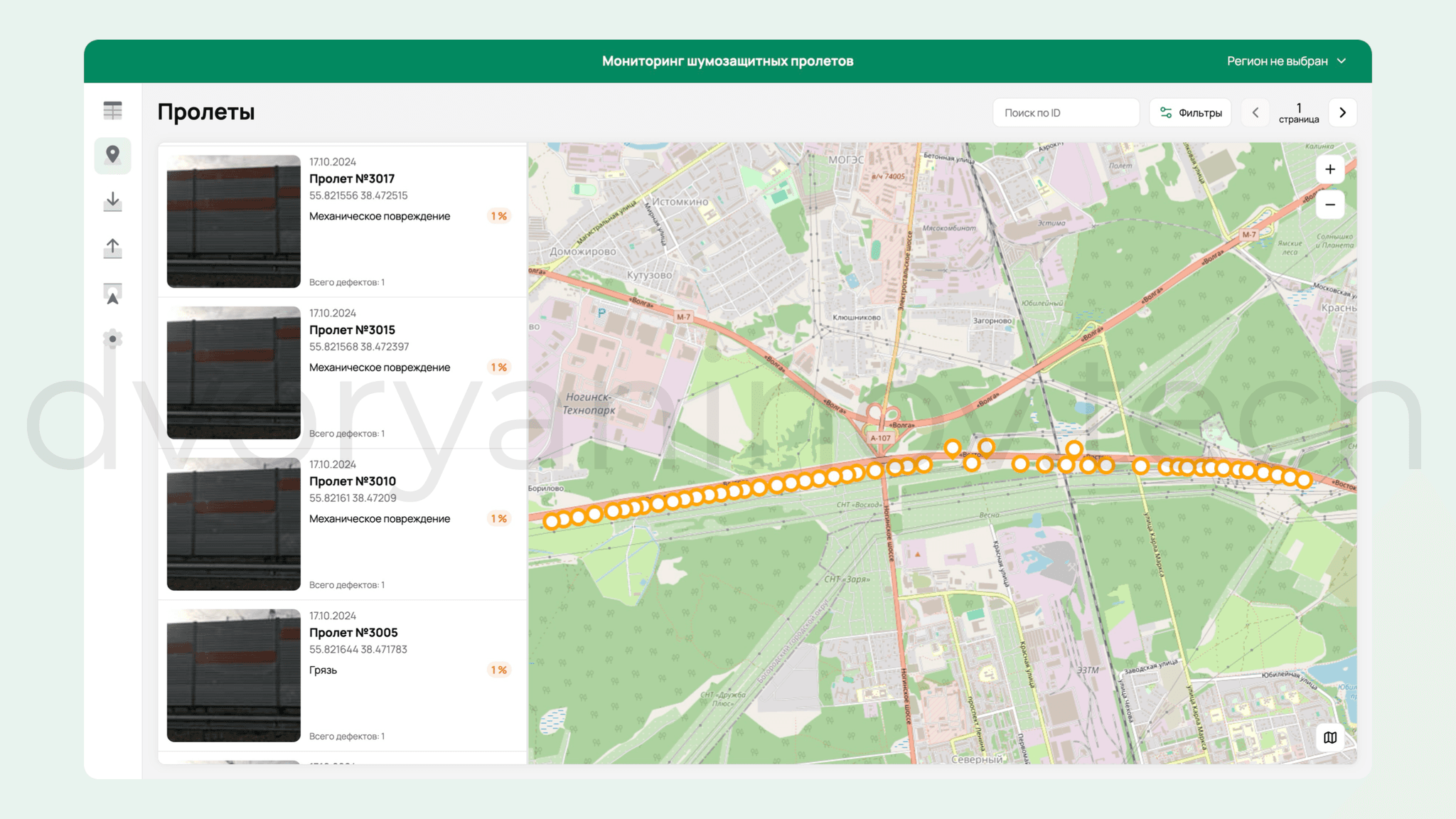Image resolution: width=1456 pixels, height=819 pixels.
Task: Click the download arrow sidebar icon
Action: pyautogui.click(x=112, y=202)
